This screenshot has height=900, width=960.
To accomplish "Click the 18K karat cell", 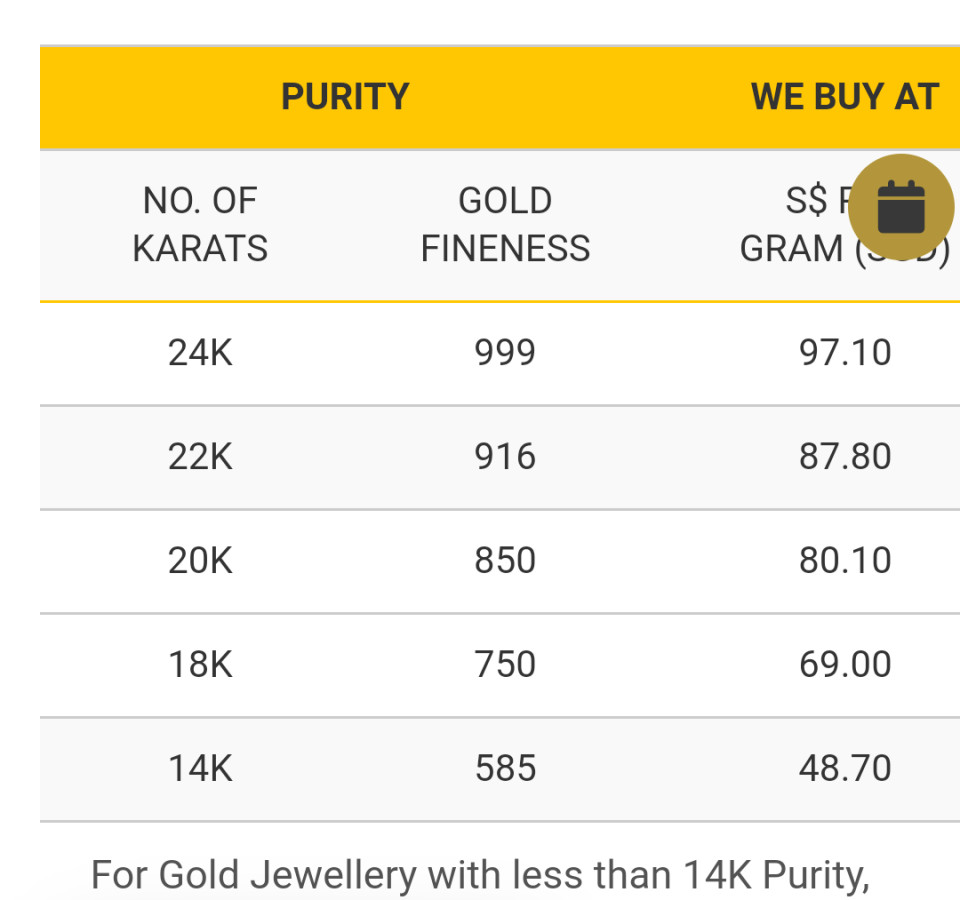I will [200, 665].
